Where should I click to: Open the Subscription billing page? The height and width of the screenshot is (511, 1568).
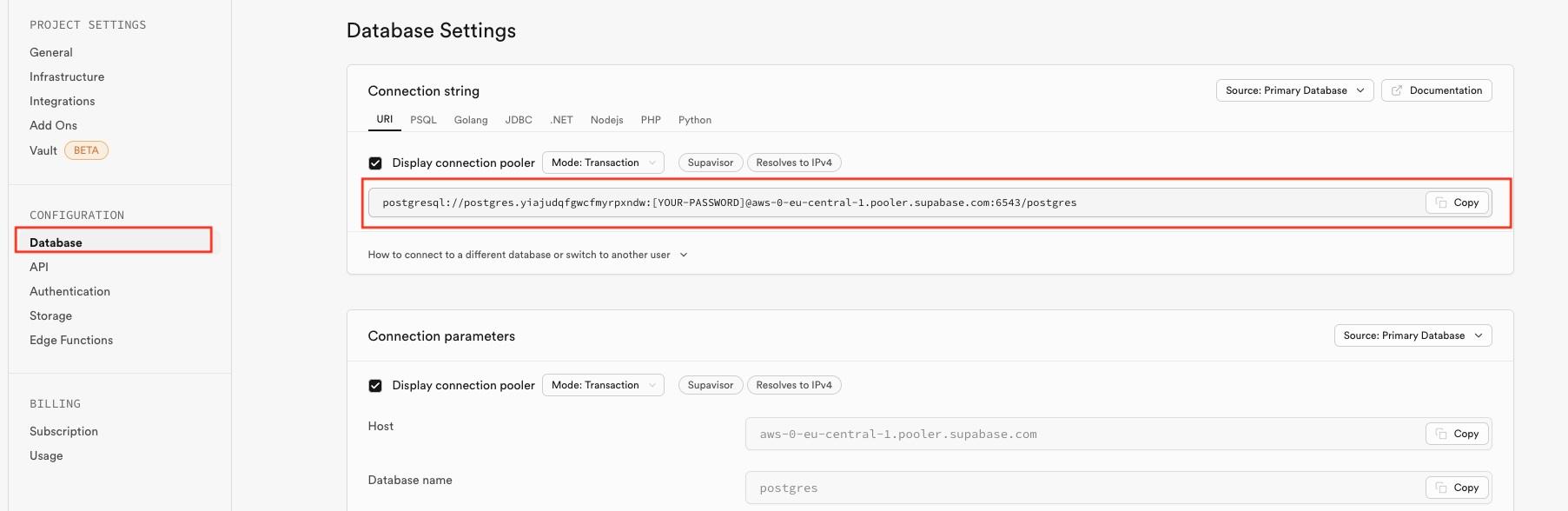point(63,431)
